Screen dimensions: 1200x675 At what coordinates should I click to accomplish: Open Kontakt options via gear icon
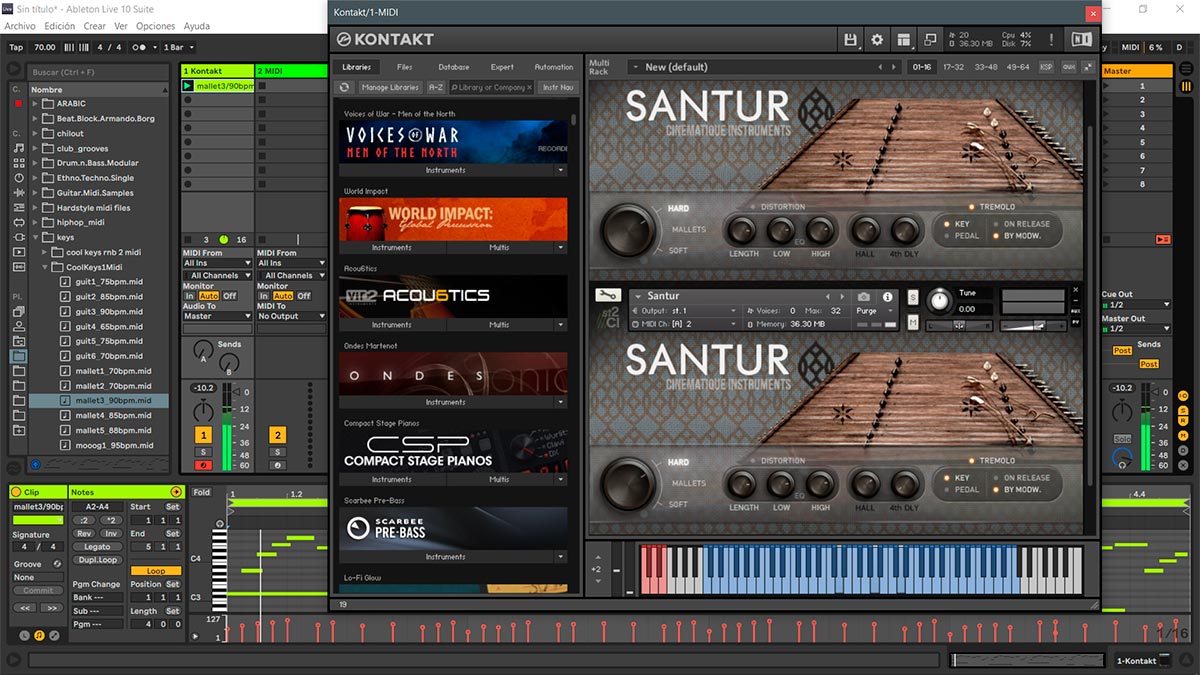(877, 40)
